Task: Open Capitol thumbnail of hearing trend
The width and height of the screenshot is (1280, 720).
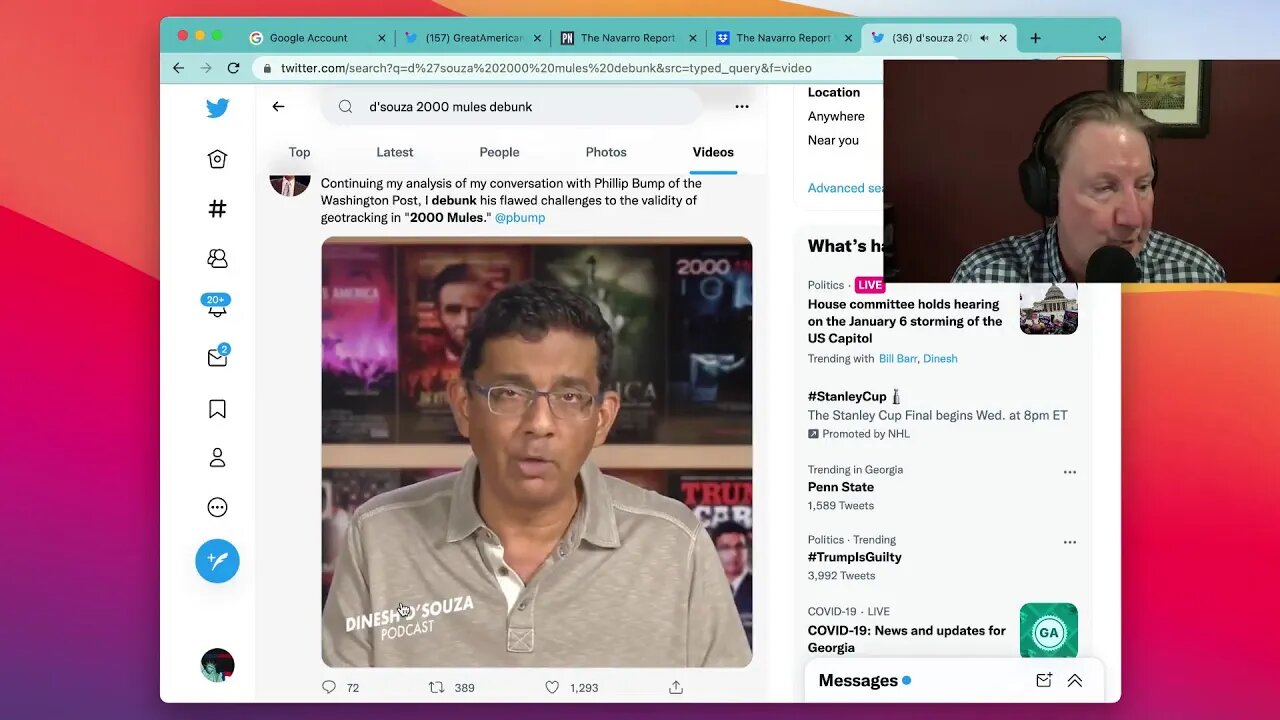Action: click(x=1049, y=305)
